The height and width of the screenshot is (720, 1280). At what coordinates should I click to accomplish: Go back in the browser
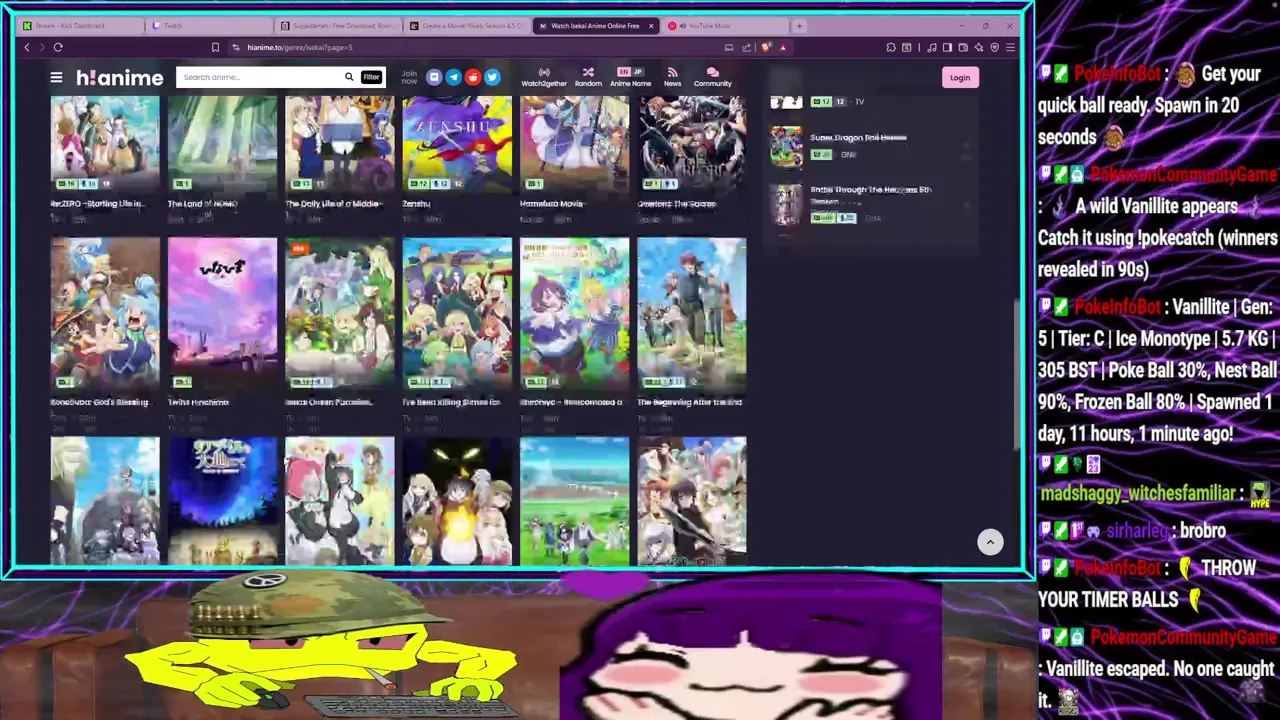(x=27, y=47)
